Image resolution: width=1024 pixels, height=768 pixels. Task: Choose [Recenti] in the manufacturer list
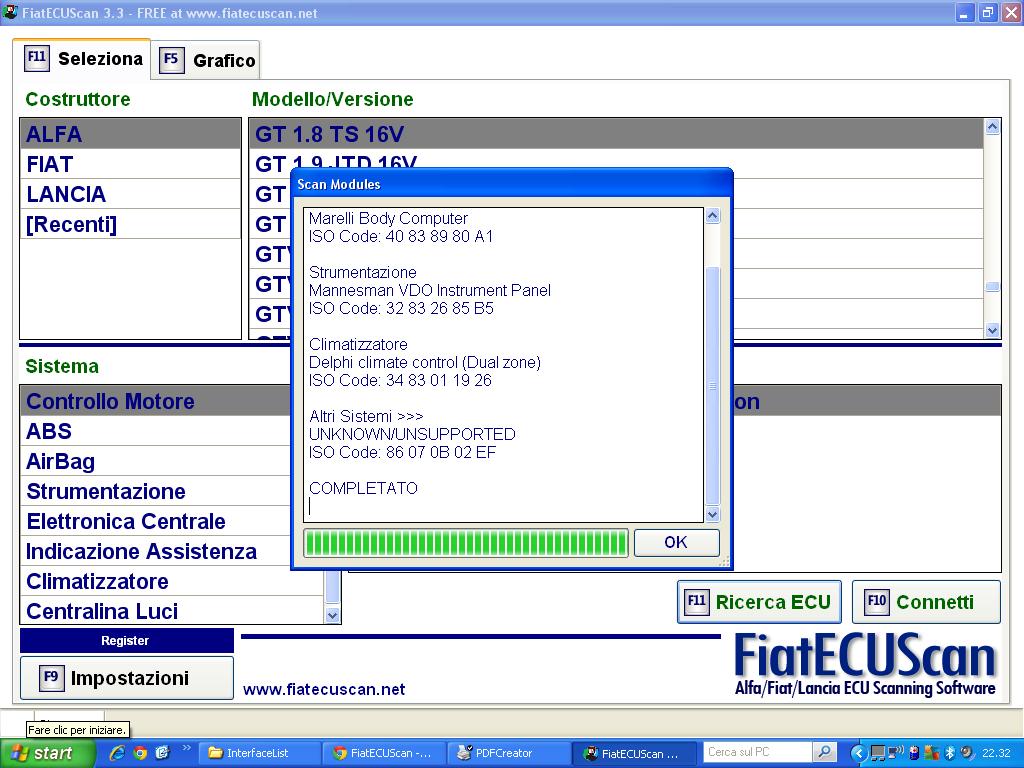click(x=131, y=224)
